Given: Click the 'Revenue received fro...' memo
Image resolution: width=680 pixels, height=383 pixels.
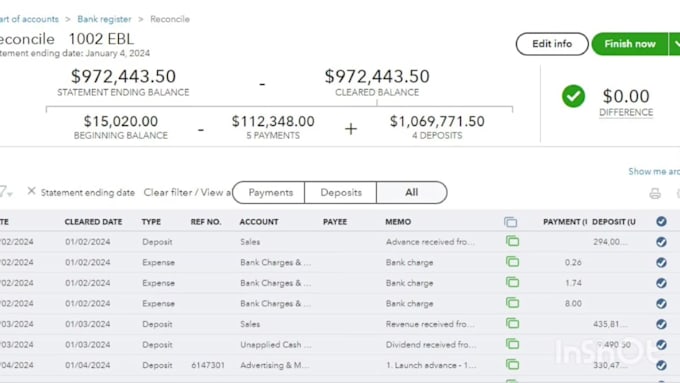Looking at the screenshot, I should (430, 324).
